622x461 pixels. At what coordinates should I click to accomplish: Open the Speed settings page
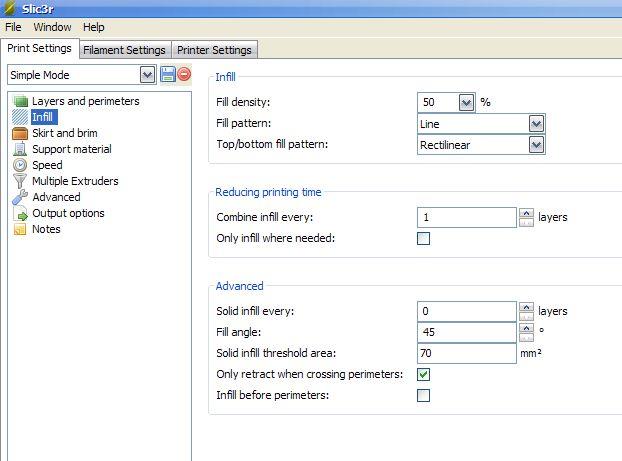(47, 165)
